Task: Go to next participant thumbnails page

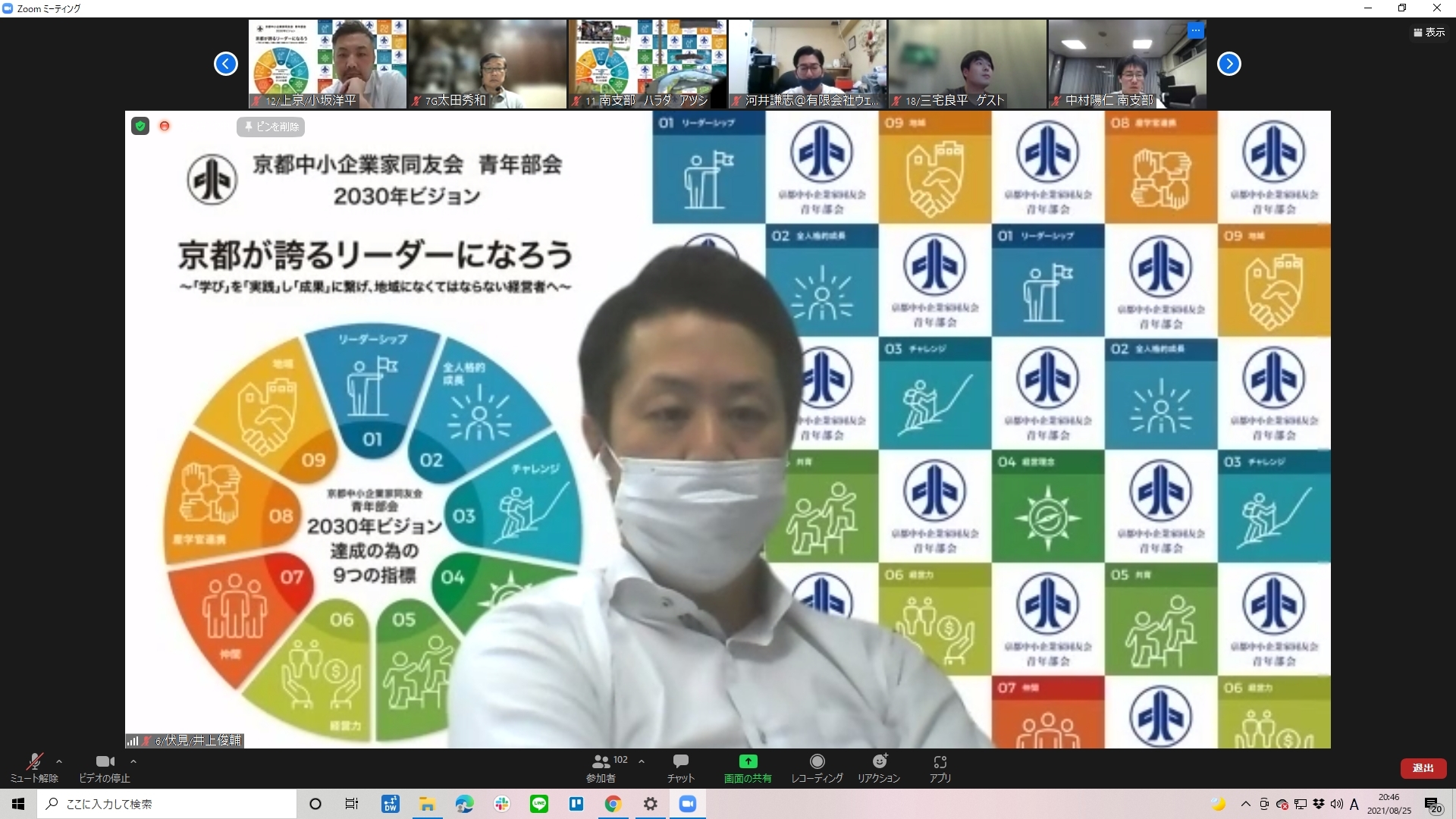Action: (x=1229, y=64)
